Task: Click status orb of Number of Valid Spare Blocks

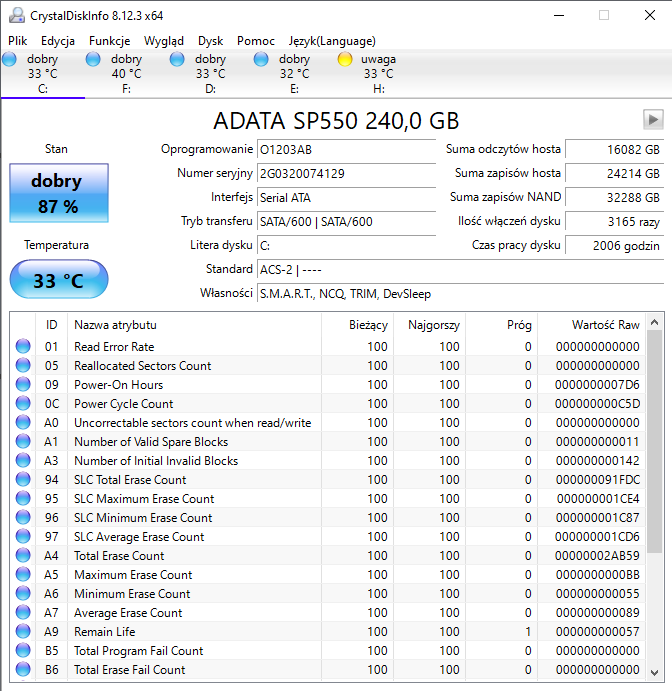Action: click(23, 441)
